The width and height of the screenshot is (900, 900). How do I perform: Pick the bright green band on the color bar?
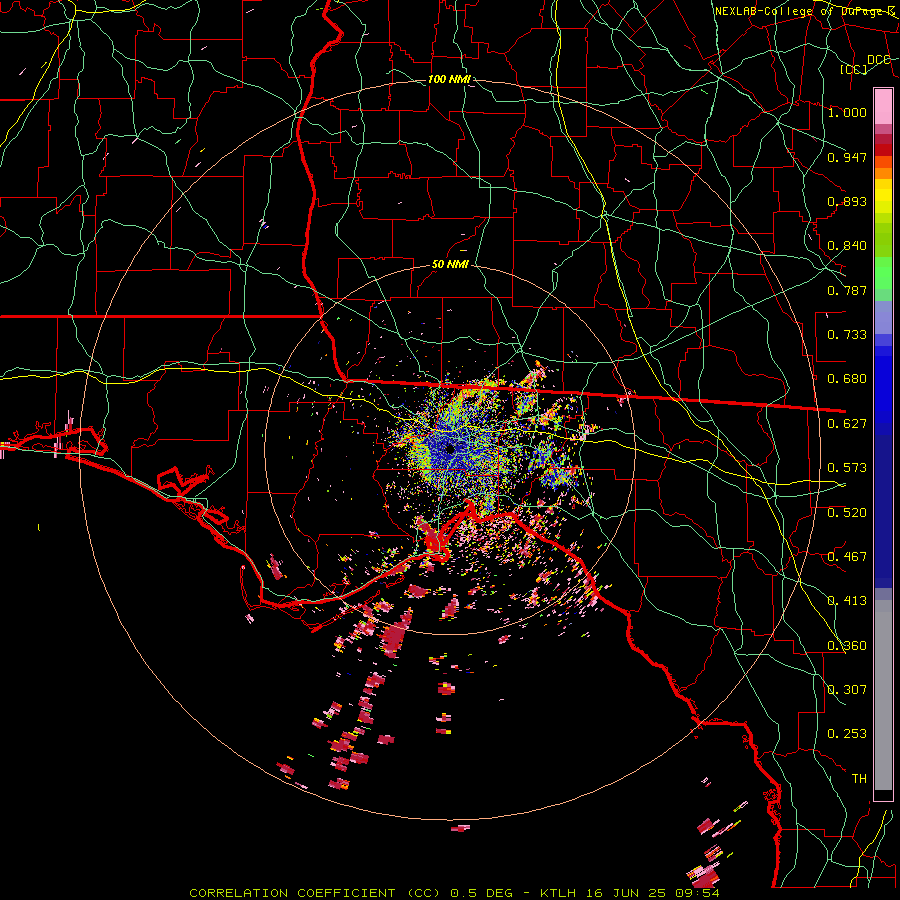[883, 273]
